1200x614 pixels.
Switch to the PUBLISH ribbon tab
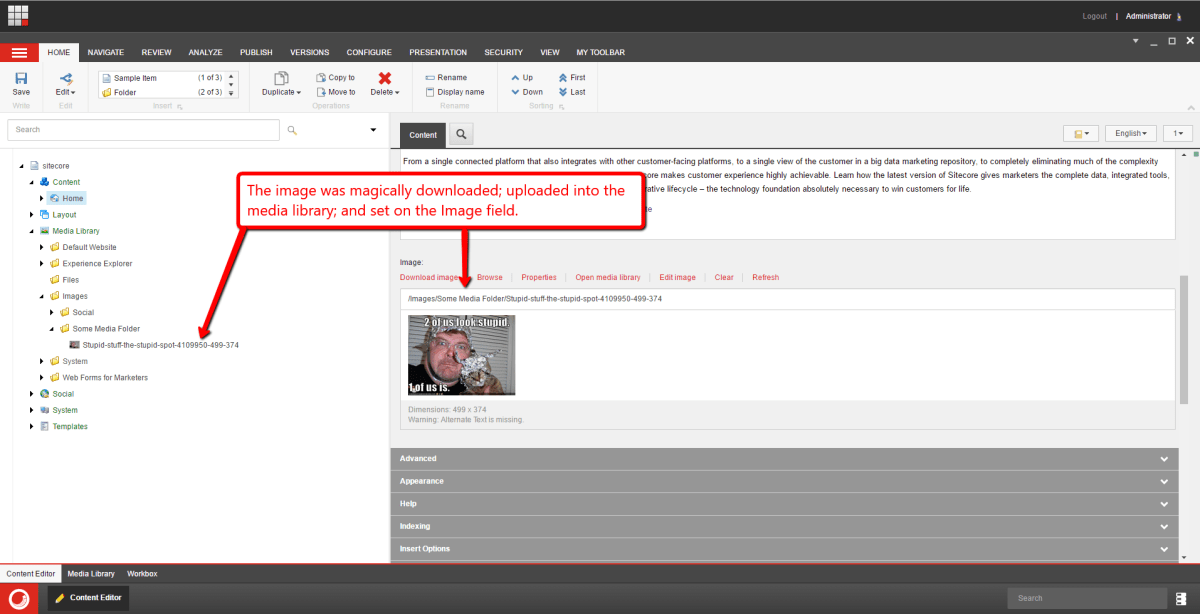point(255,52)
